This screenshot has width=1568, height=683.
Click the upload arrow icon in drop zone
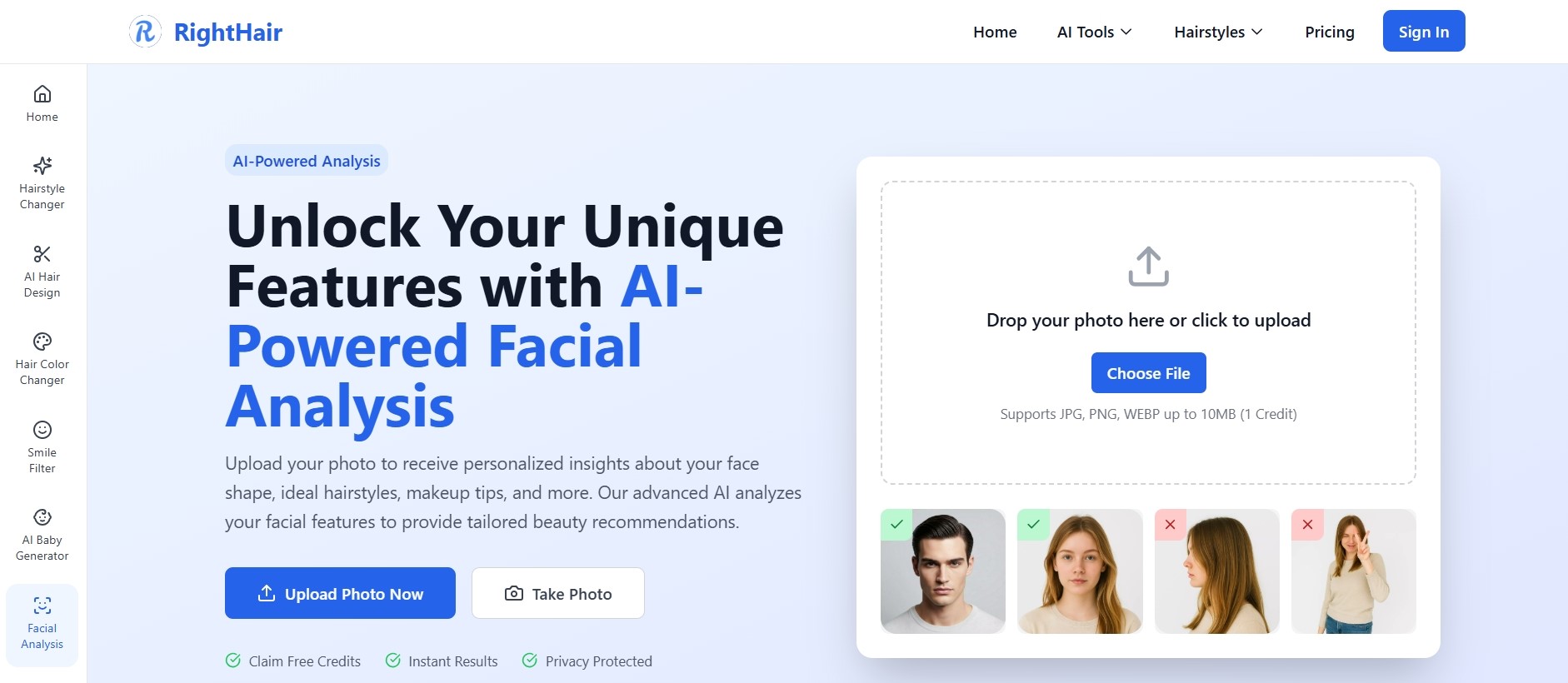1148,267
